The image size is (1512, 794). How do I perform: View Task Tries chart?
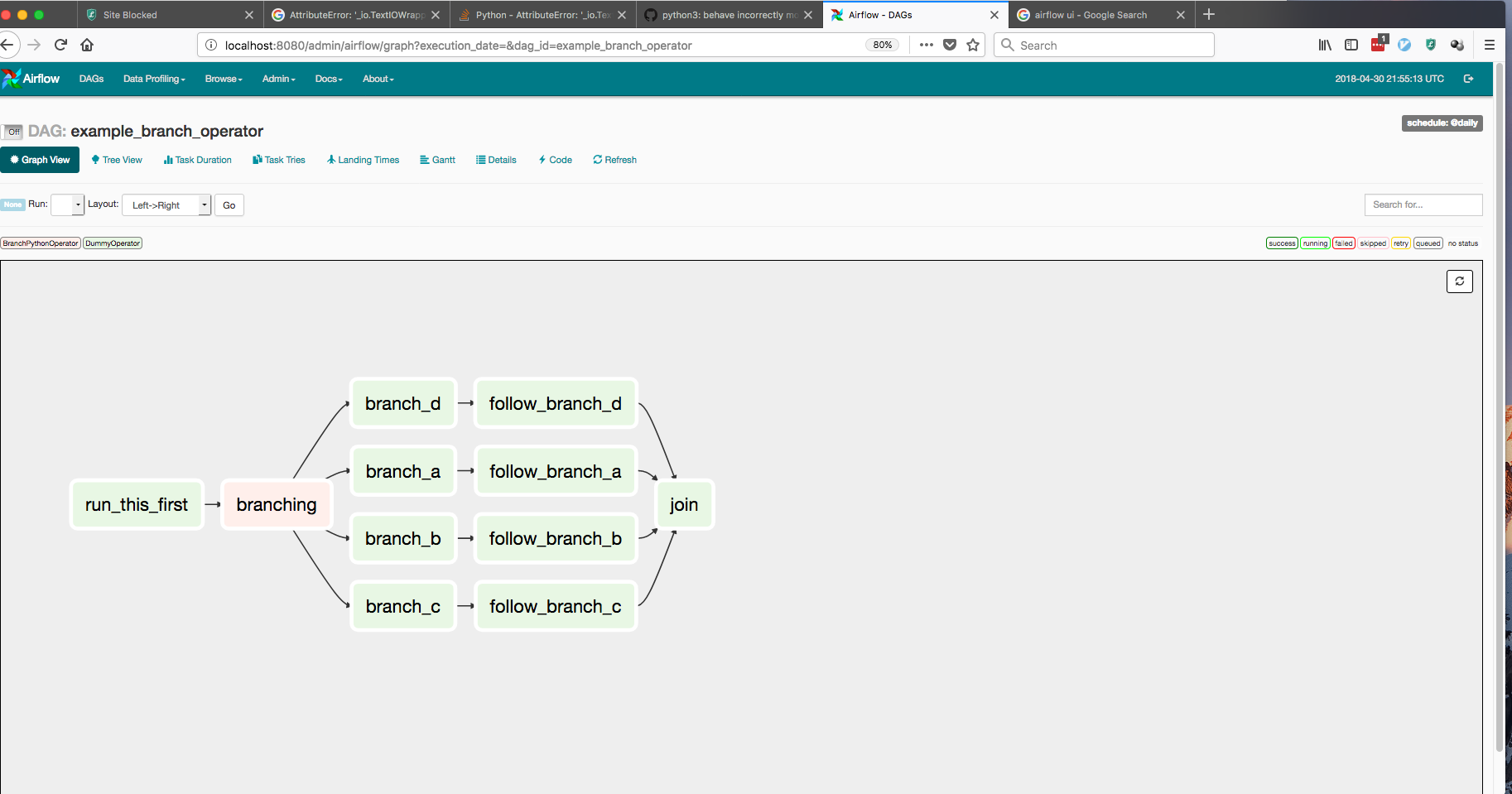(278, 160)
